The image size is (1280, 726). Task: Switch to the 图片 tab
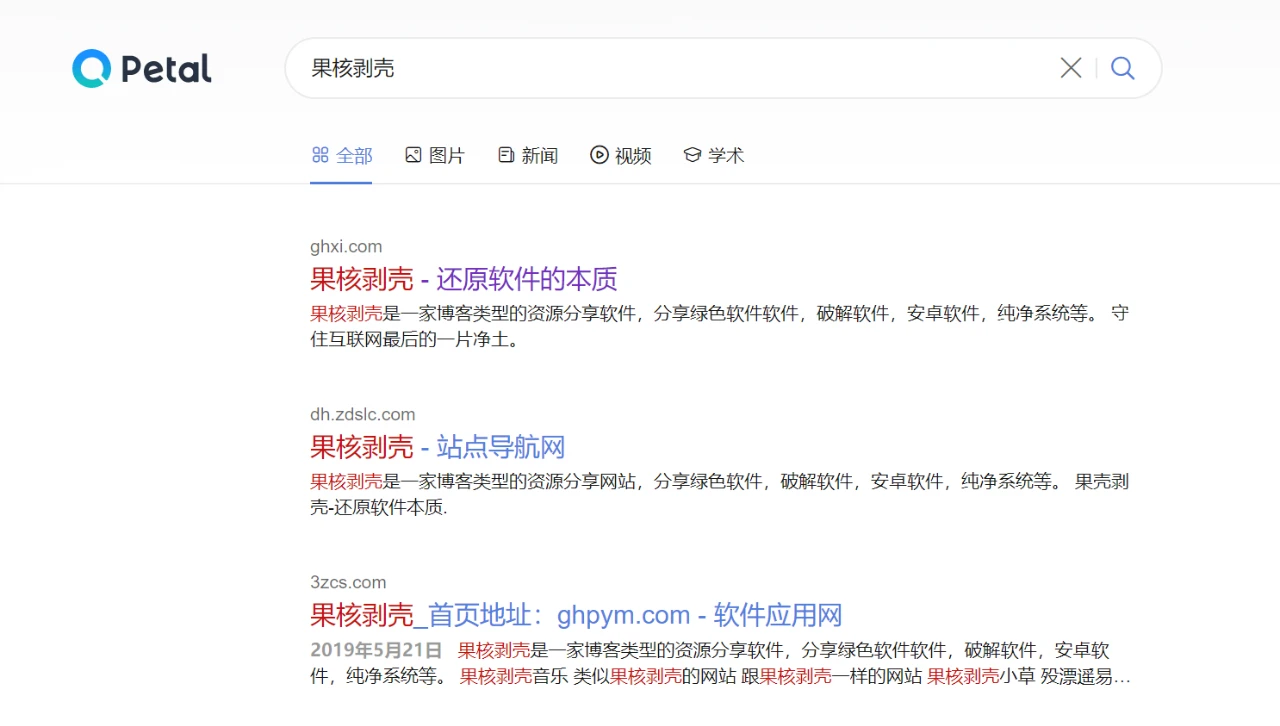435,155
